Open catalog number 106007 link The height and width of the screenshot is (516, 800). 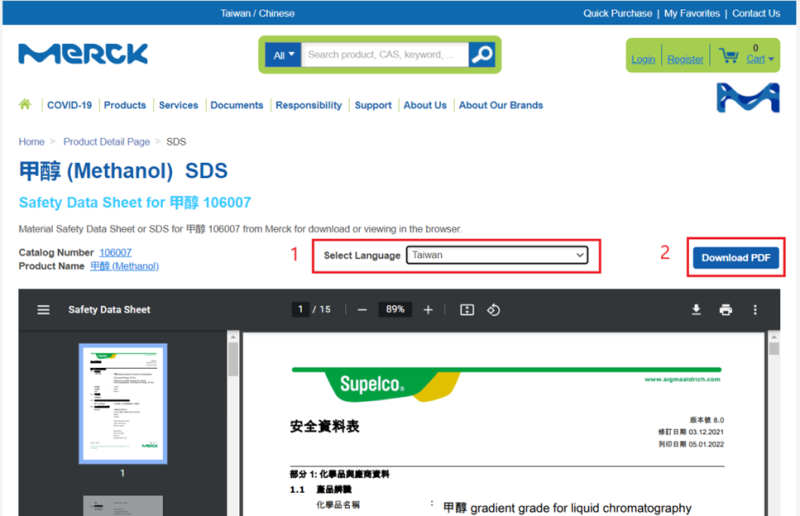(x=115, y=252)
